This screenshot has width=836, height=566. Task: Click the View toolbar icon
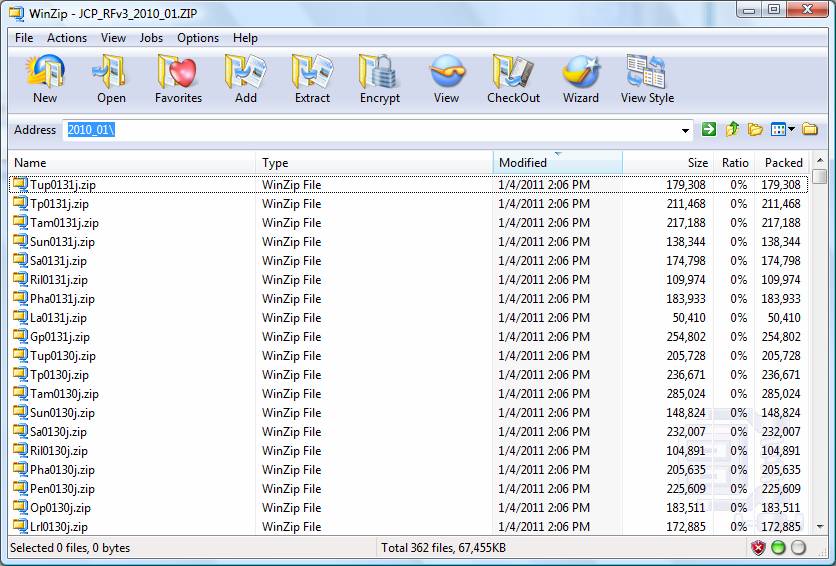tap(447, 71)
